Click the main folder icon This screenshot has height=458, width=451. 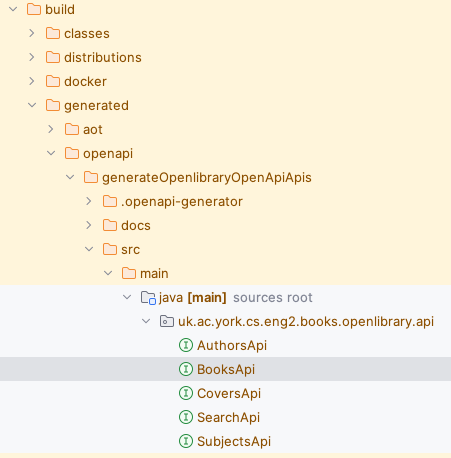tap(129, 273)
